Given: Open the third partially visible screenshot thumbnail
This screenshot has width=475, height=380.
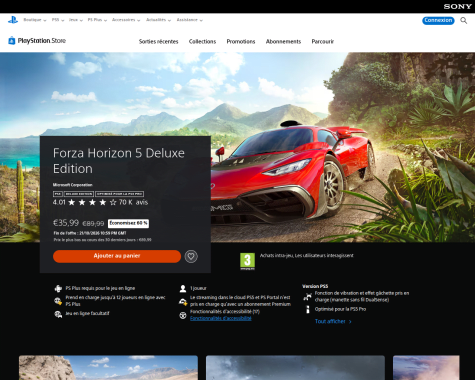Looking at the screenshot, I should coord(426,368).
